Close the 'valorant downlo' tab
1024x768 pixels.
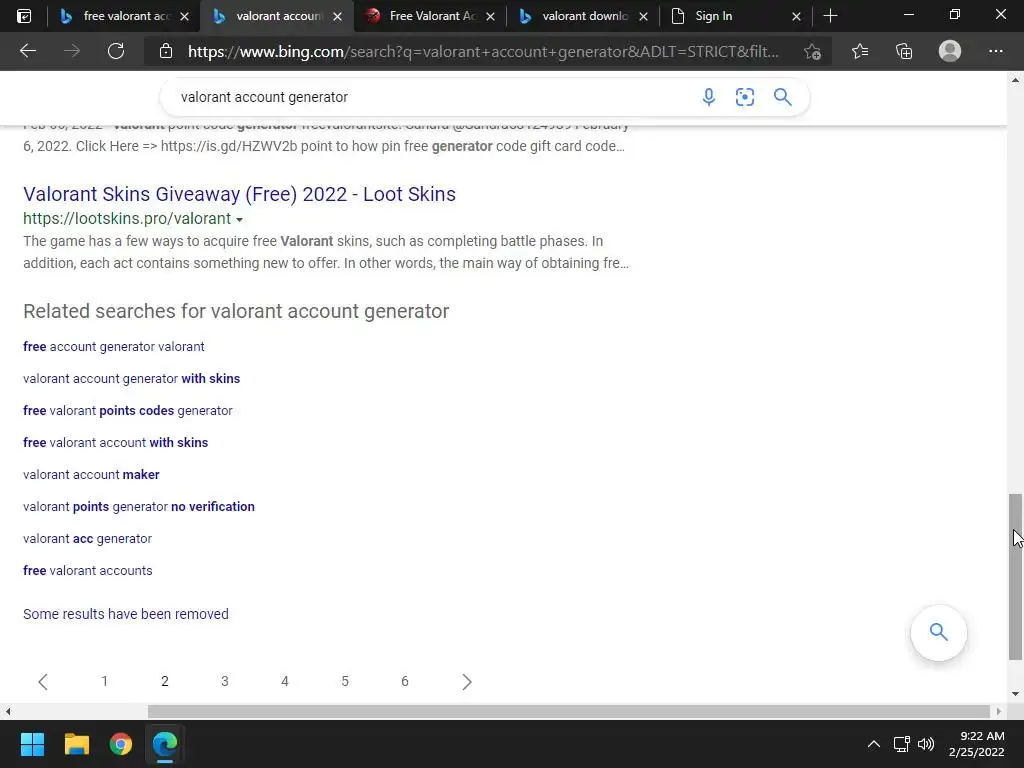pyautogui.click(x=643, y=16)
